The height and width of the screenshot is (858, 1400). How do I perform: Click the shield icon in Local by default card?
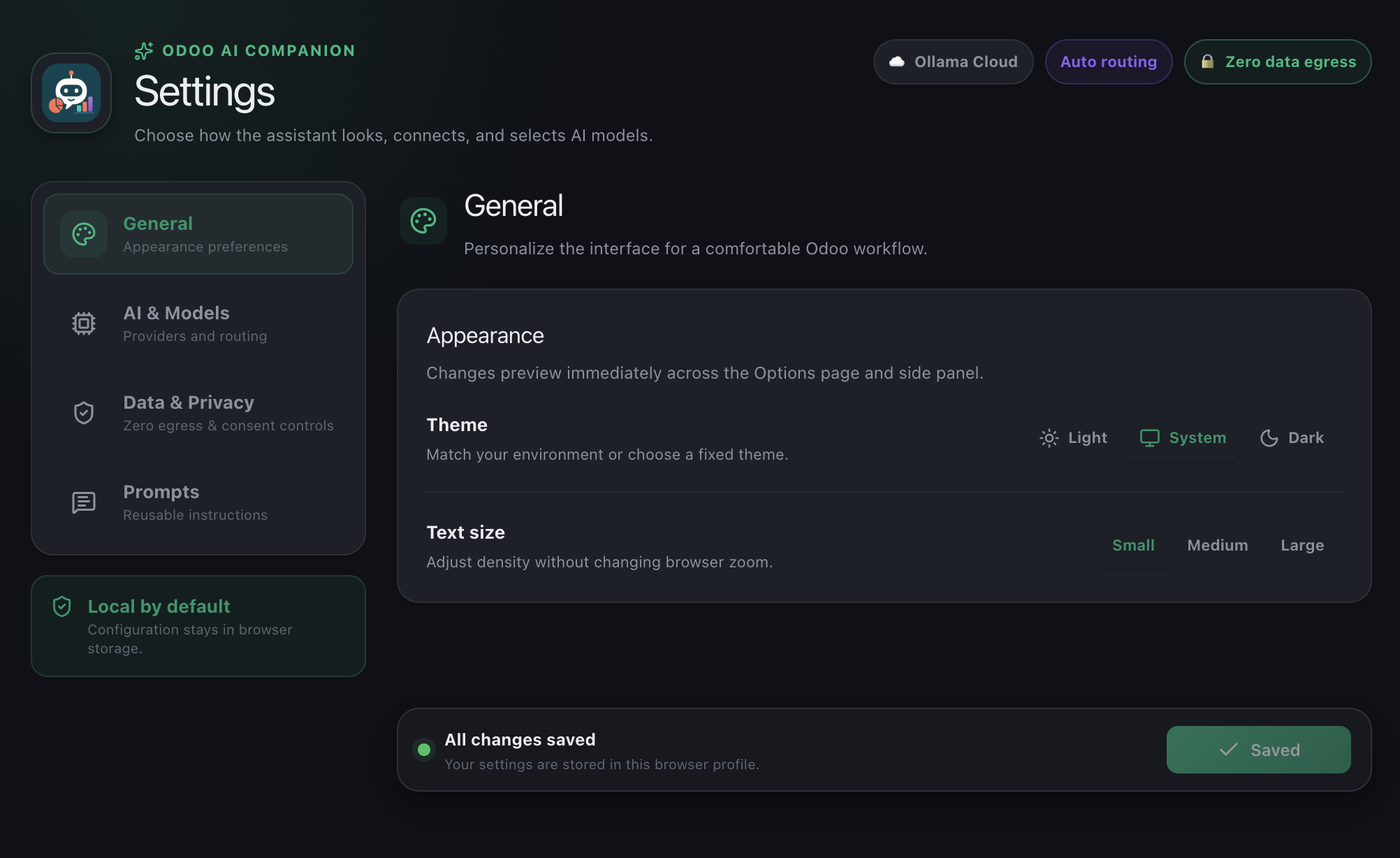(62, 606)
